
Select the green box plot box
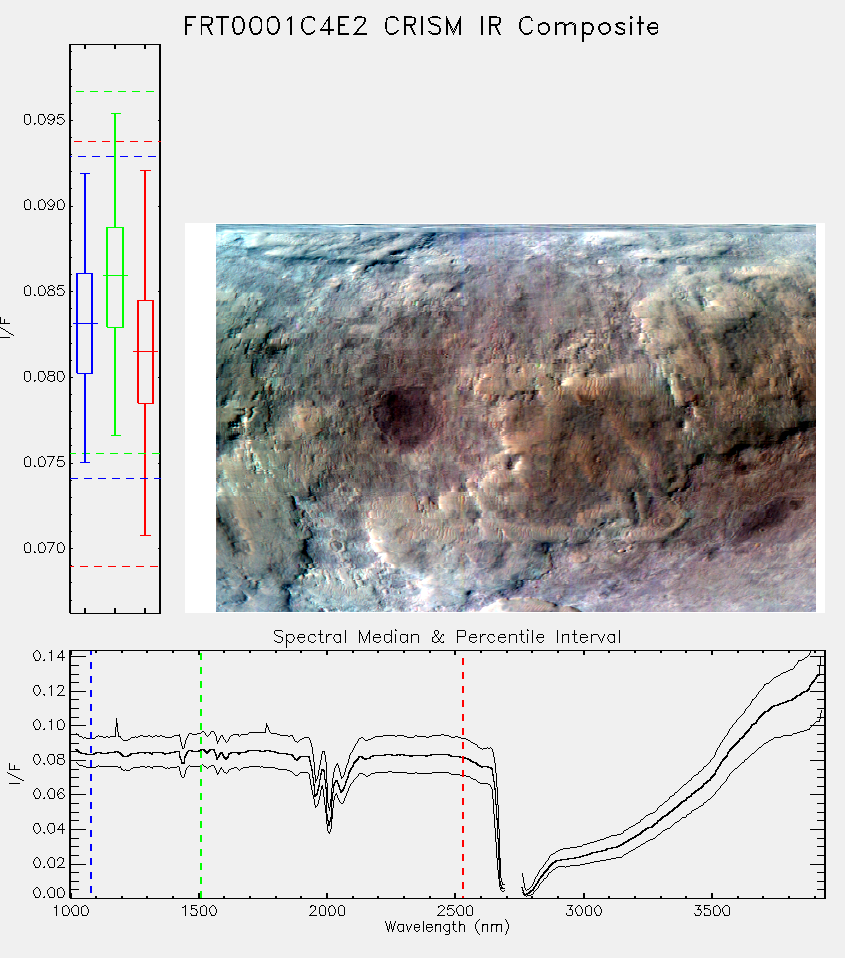click(x=115, y=277)
